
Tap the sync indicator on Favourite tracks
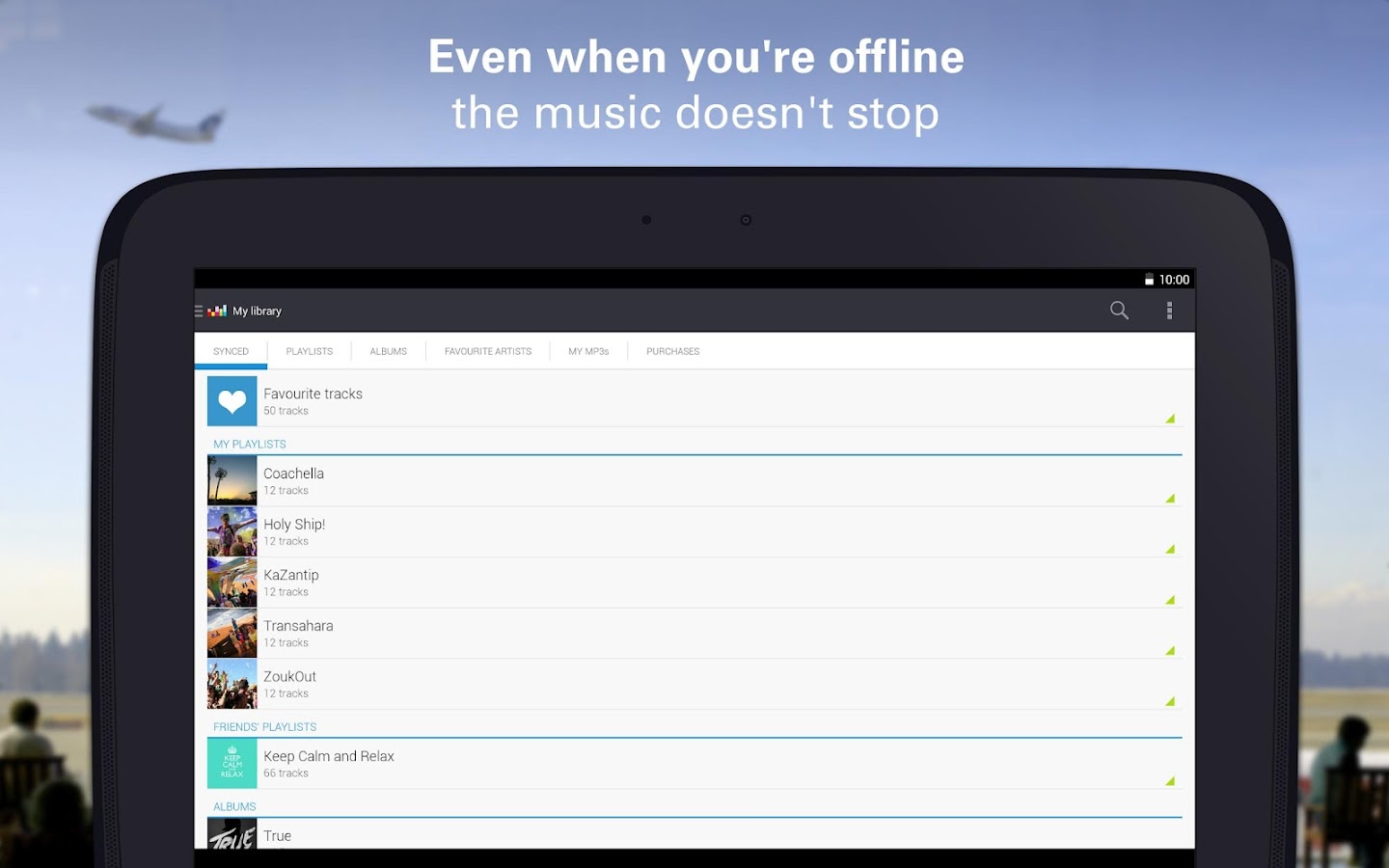point(1169,419)
